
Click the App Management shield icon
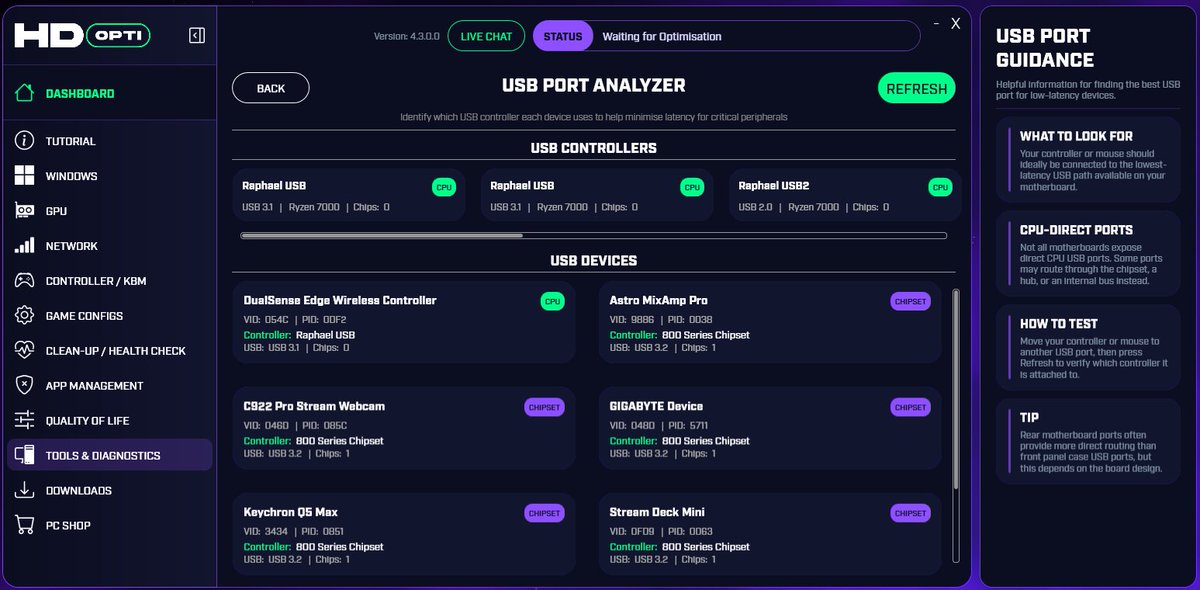point(25,386)
